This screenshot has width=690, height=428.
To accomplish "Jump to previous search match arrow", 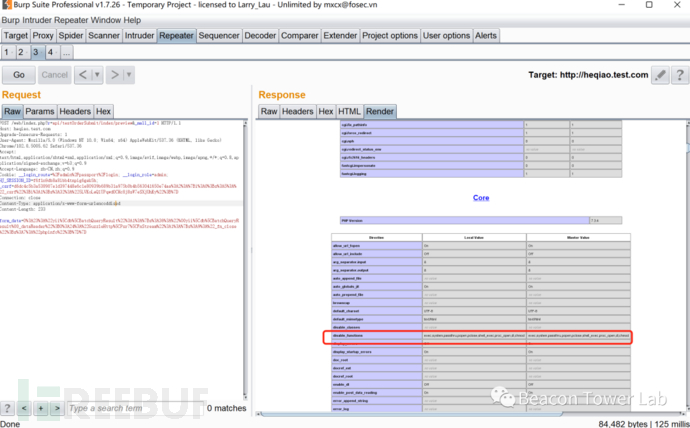I will point(24,408).
